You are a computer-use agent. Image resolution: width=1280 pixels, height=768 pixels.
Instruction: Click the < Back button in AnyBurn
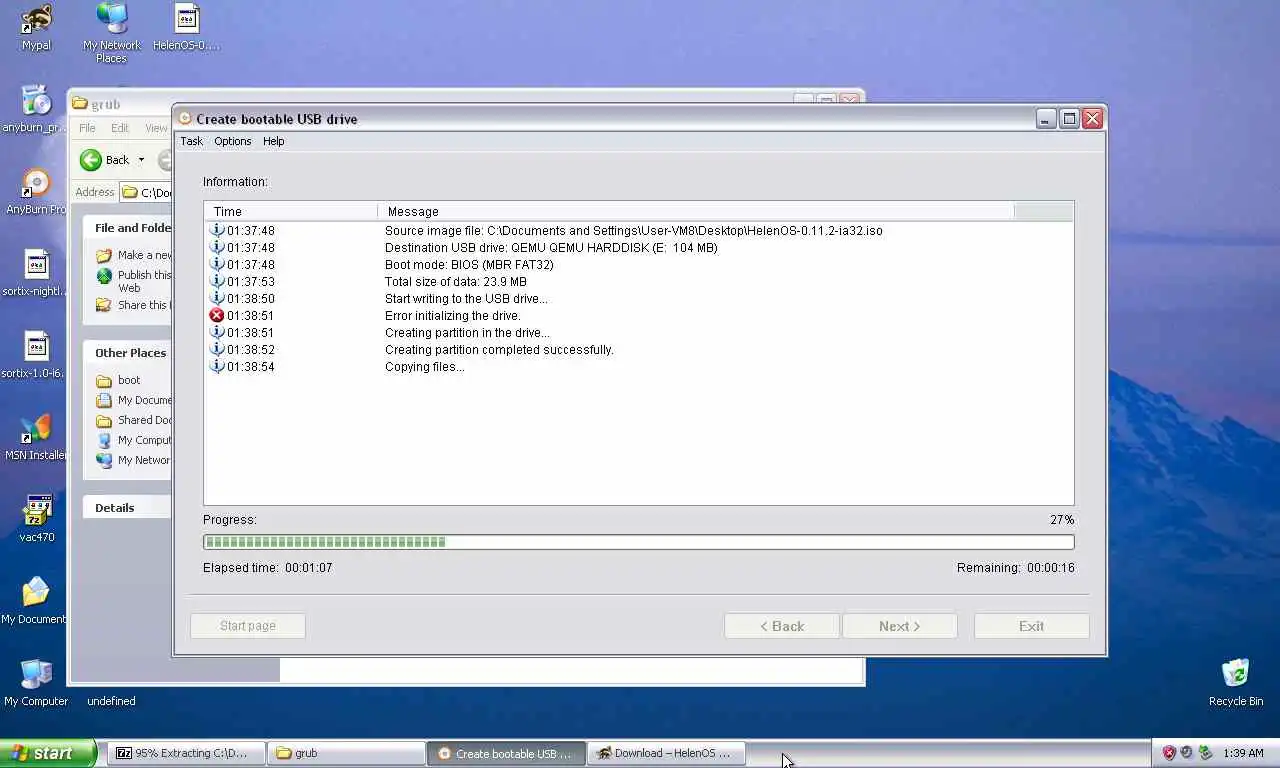(x=782, y=626)
